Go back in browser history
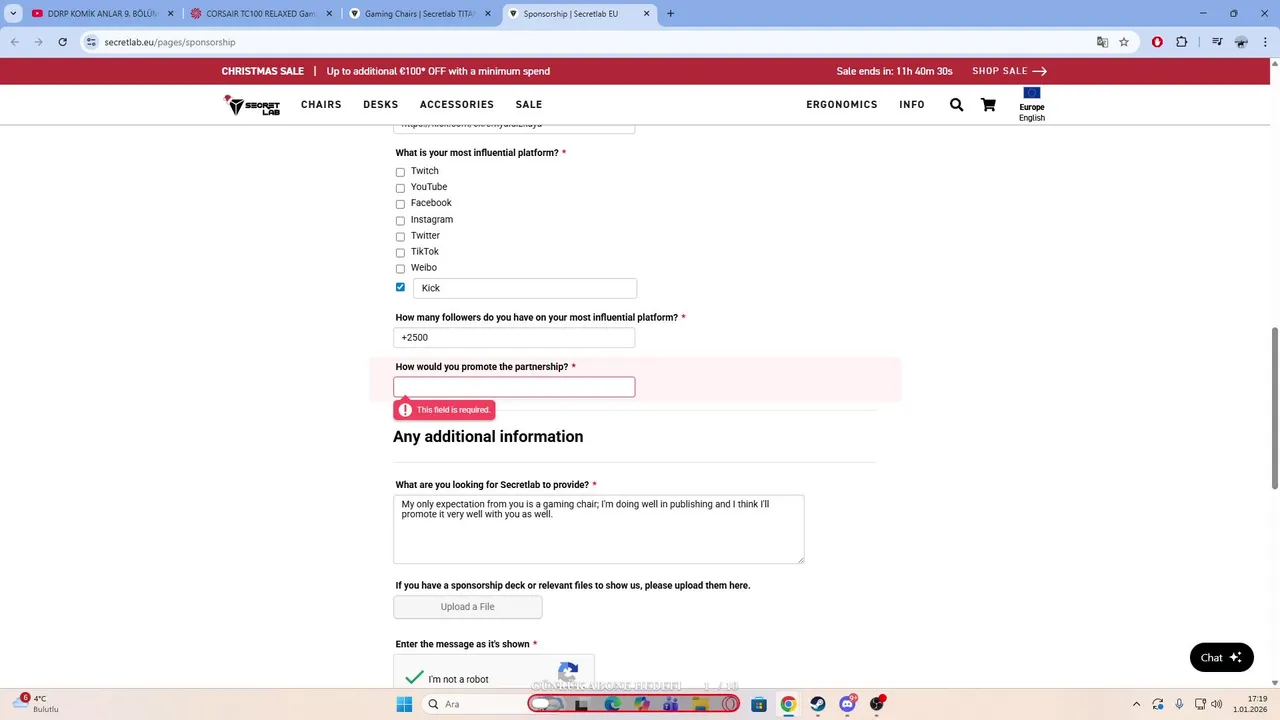This screenshot has height=720, width=1280. pos(15,42)
